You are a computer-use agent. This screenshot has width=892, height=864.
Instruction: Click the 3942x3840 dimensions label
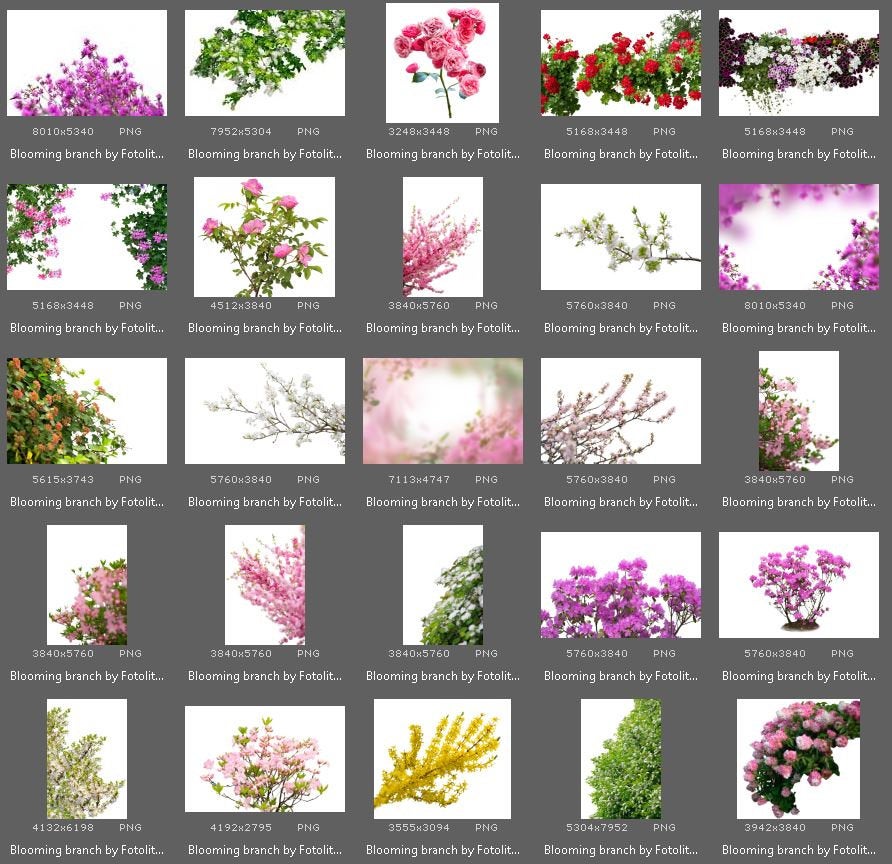click(x=775, y=828)
